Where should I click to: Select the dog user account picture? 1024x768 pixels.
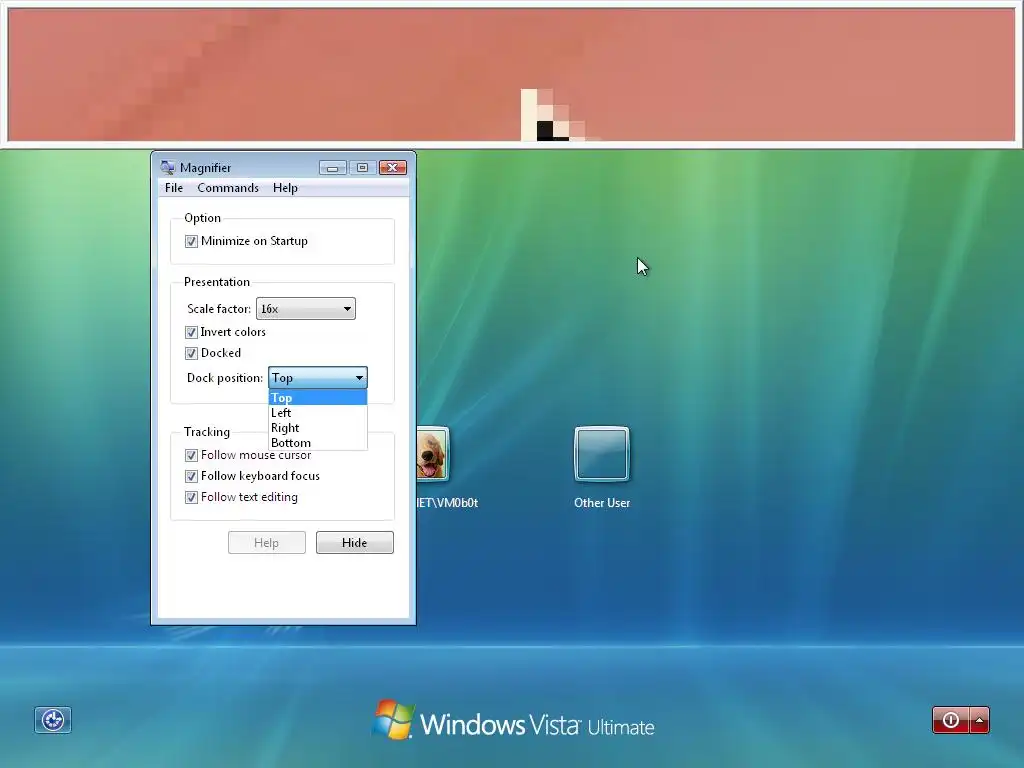pyautogui.click(x=432, y=454)
